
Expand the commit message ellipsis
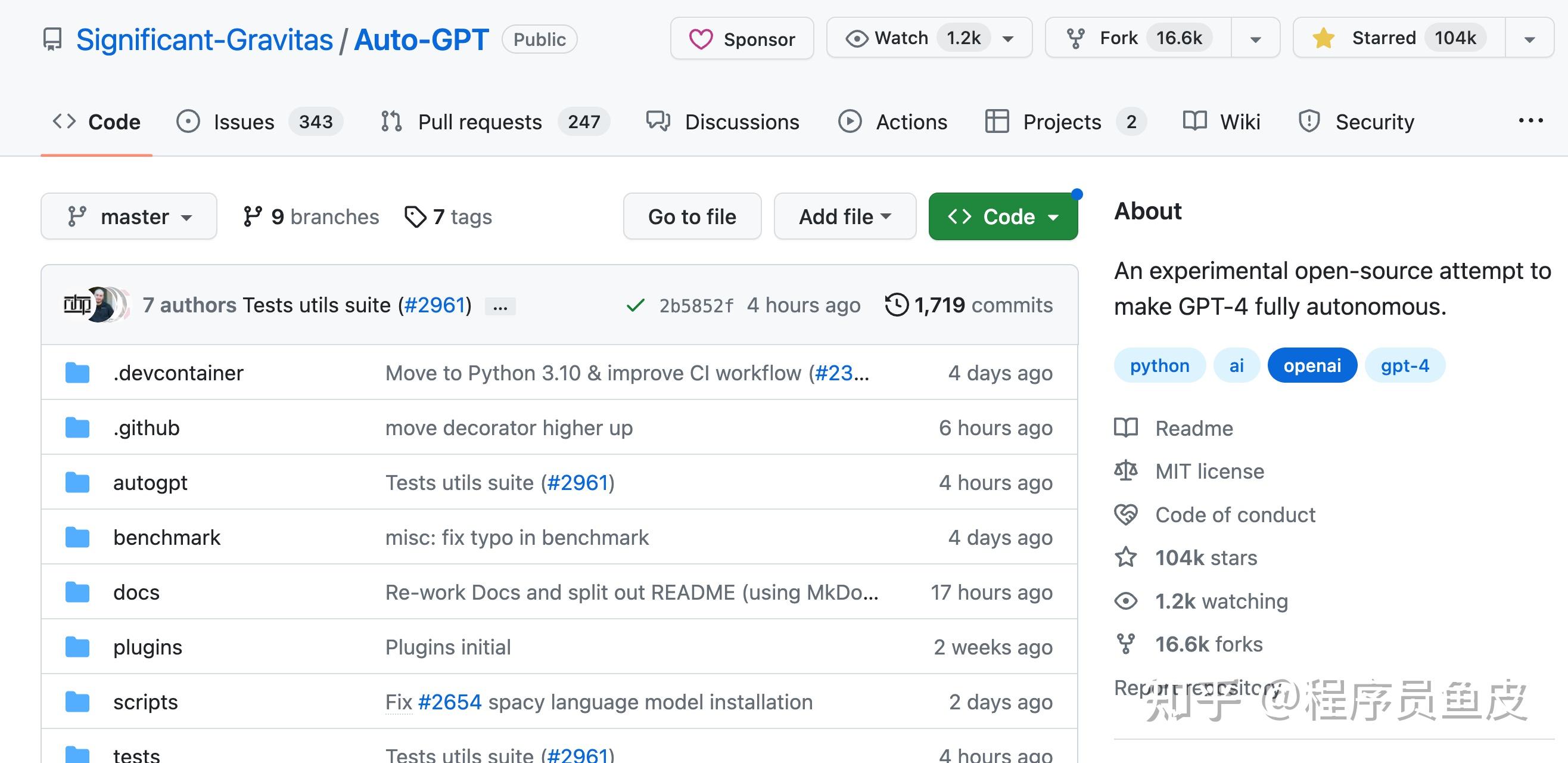[x=500, y=306]
